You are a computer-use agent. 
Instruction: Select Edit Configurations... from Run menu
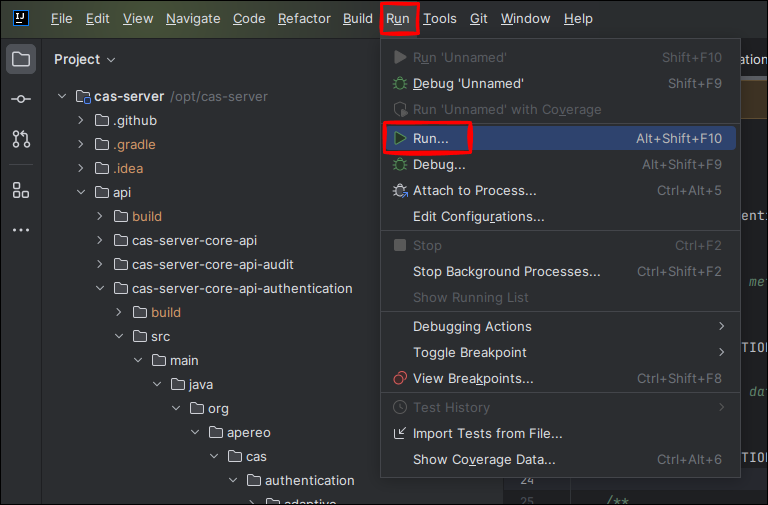[x=478, y=216]
